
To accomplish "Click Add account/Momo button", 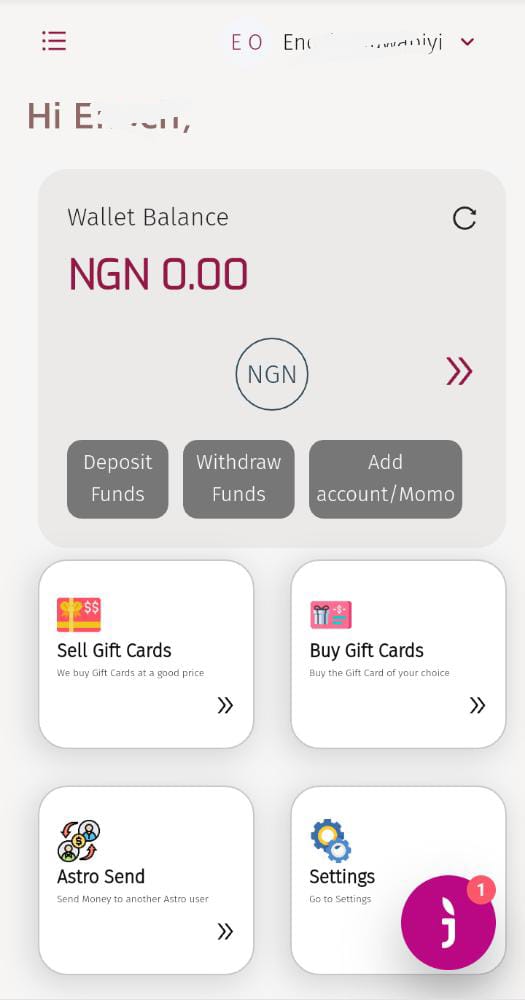I will point(385,479).
